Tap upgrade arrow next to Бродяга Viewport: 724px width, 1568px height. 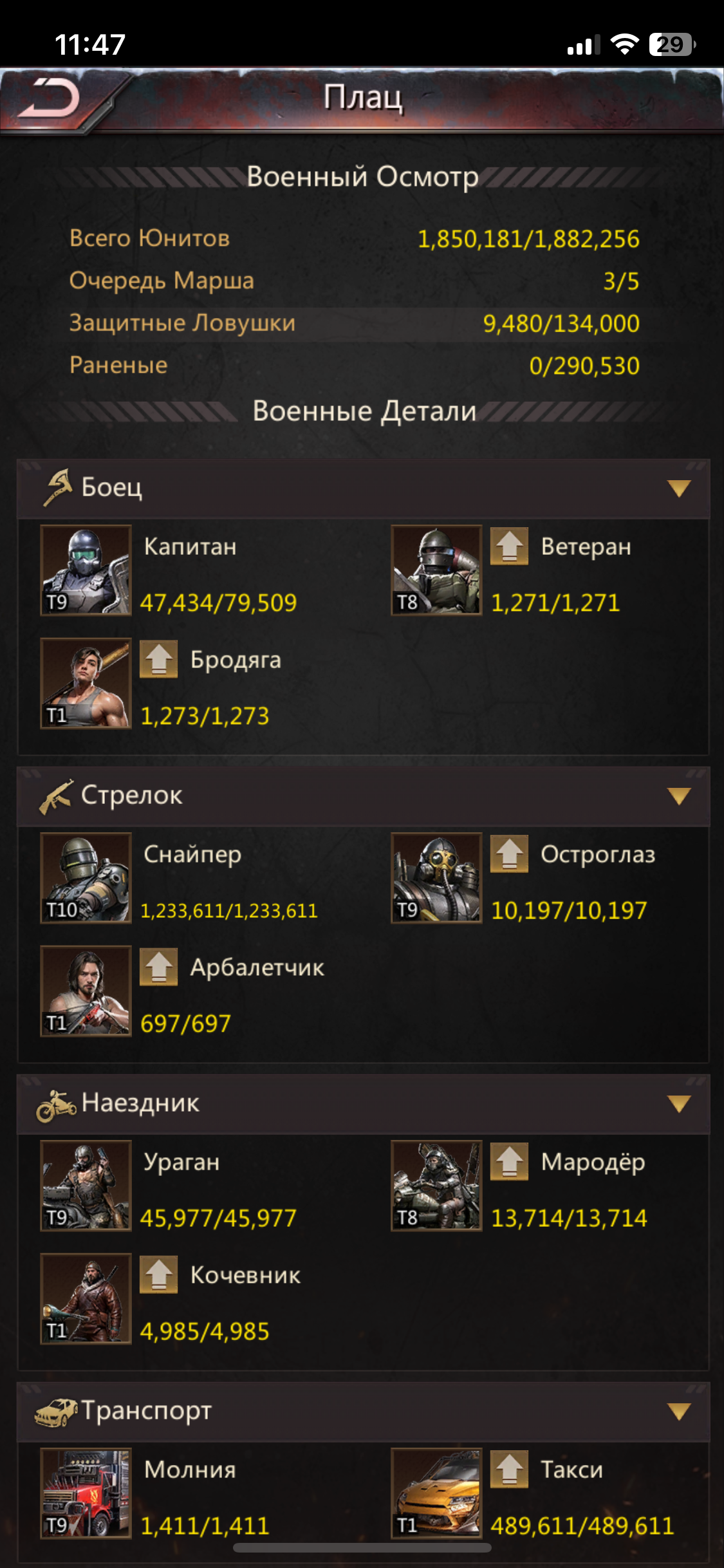click(x=158, y=659)
